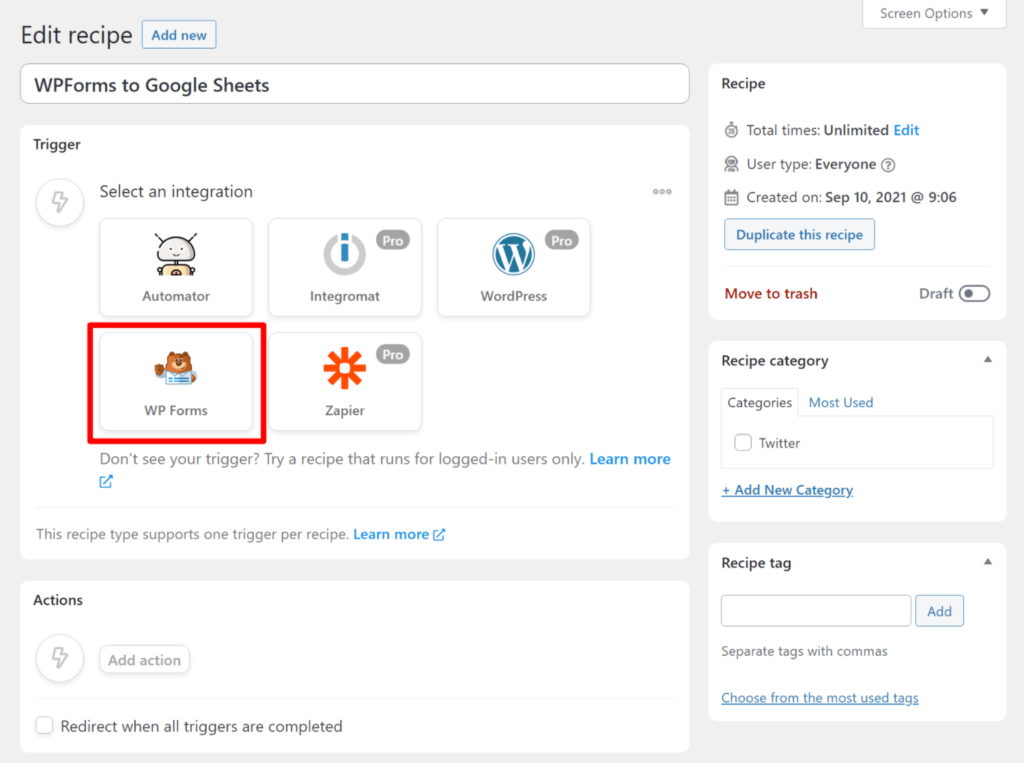
Task: Click the Pro badge on Integromat
Action: tap(392, 240)
